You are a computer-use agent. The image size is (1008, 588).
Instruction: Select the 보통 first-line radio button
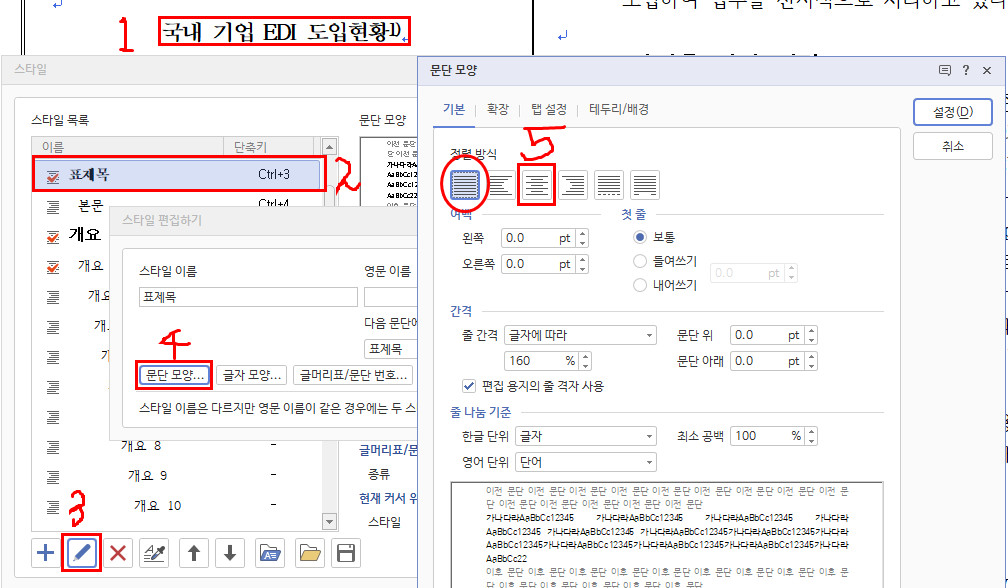tap(640, 237)
